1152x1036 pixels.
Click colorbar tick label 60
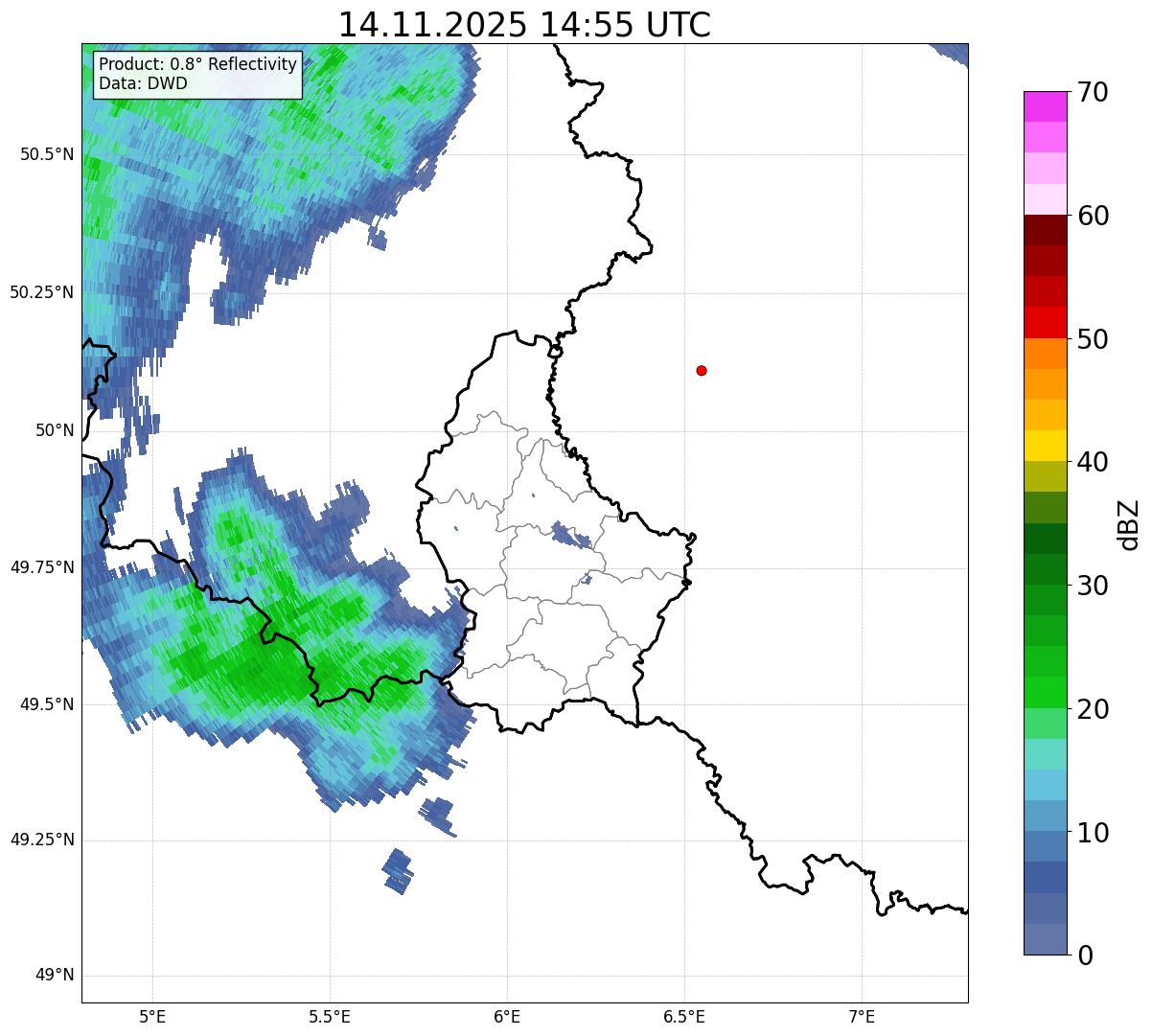[x=1093, y=216]
